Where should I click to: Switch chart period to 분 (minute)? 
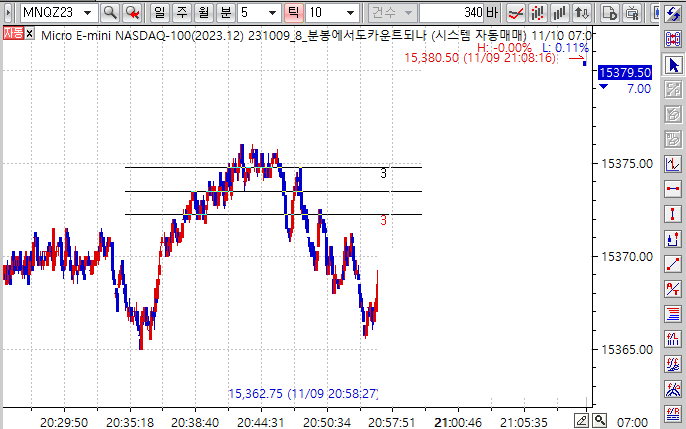[x=225, y=13]
